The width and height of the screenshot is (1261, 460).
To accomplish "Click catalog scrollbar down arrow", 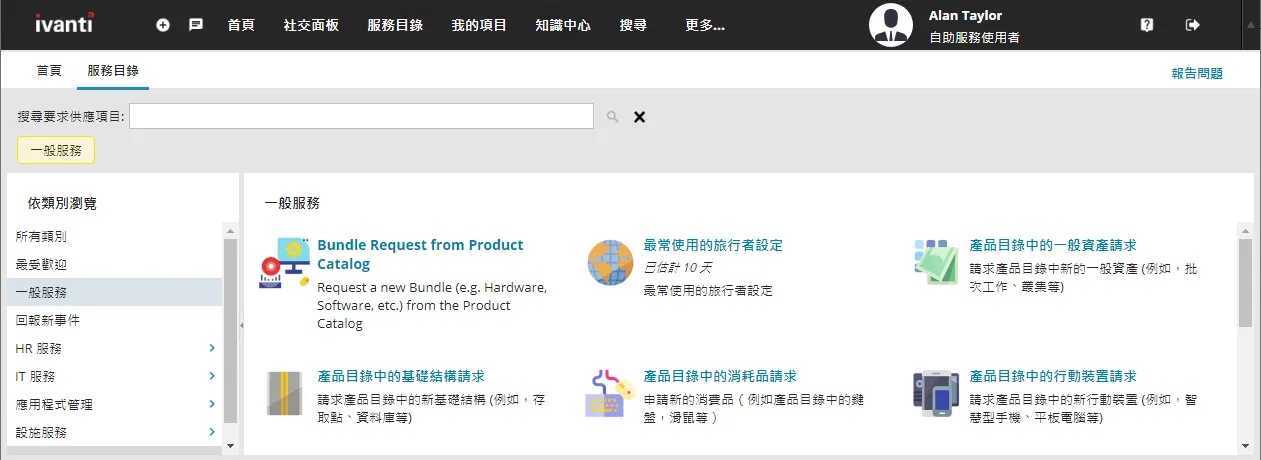I will [1245, 446].
